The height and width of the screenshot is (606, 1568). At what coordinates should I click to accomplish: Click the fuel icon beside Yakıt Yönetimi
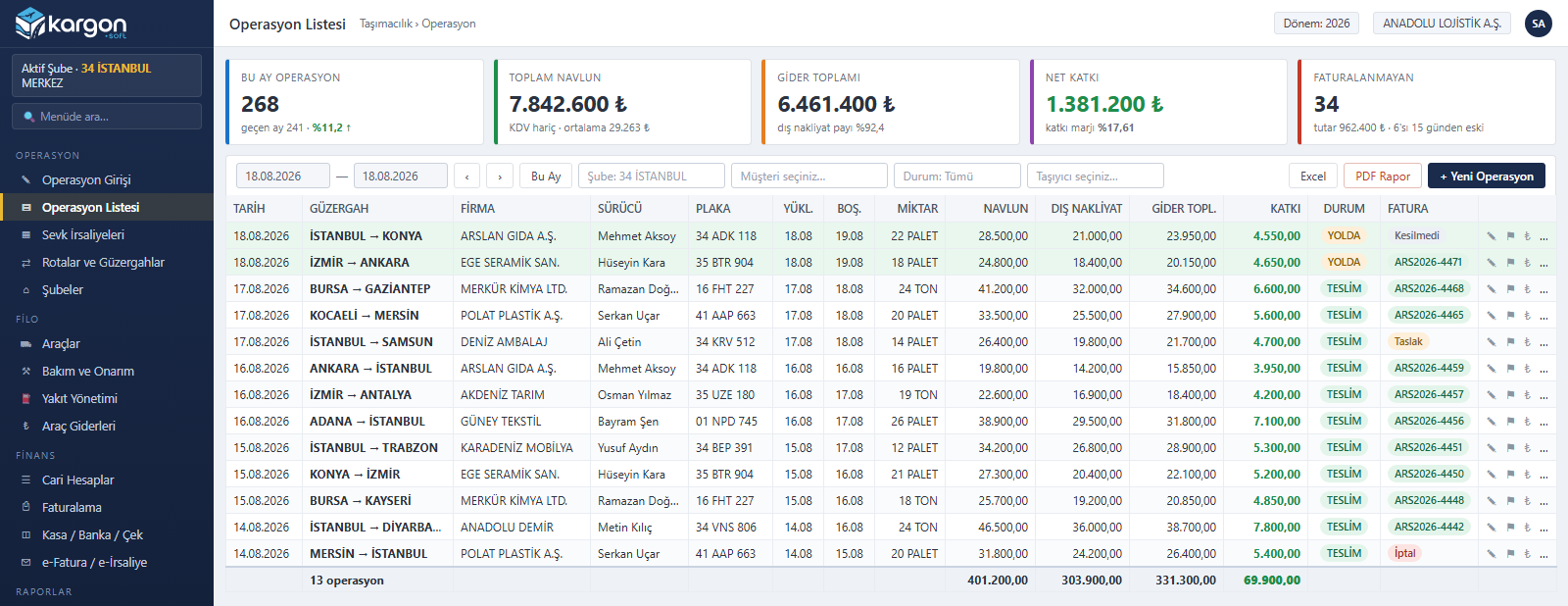tap(26, 399)
